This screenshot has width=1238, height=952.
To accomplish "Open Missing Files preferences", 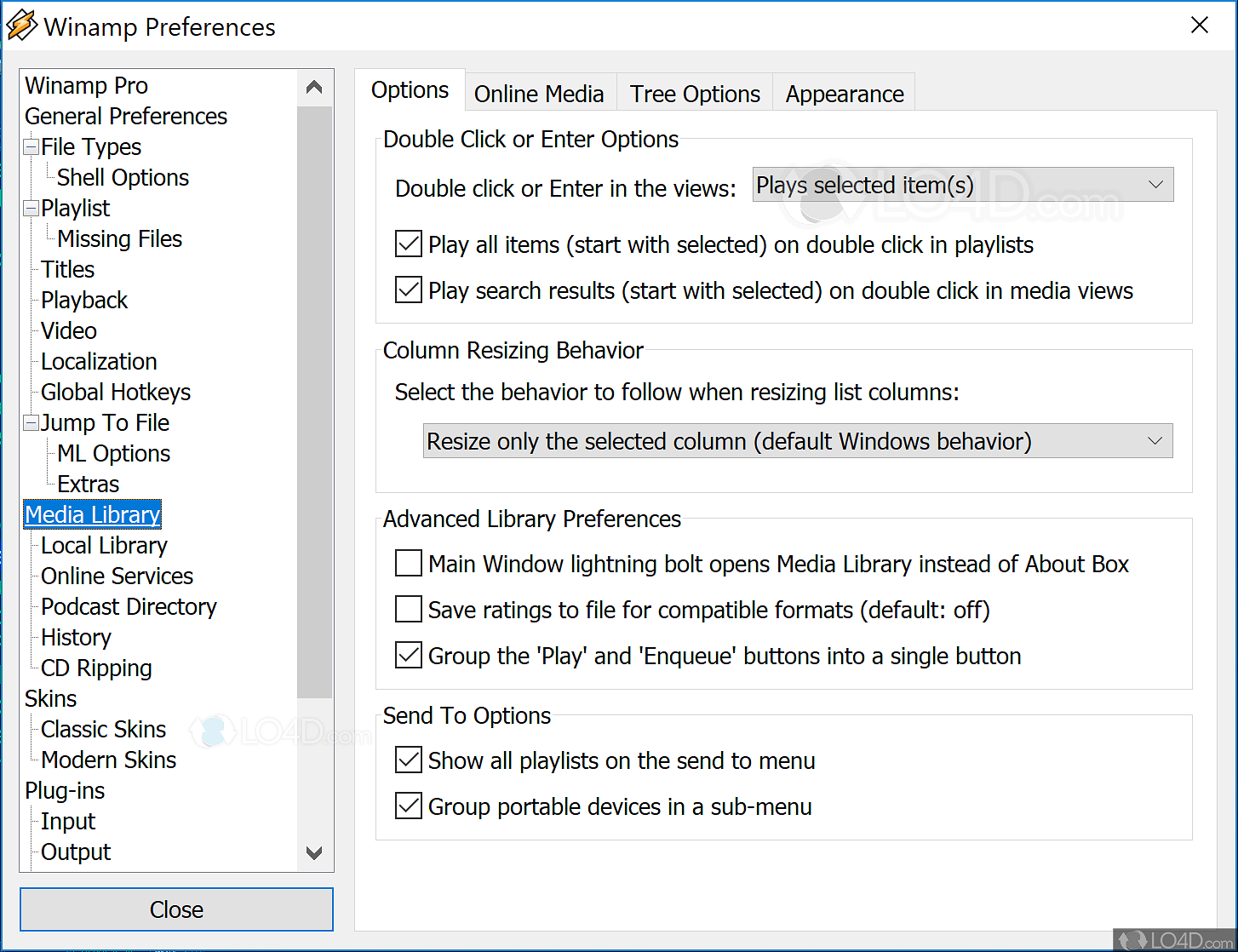I will 119,239.
